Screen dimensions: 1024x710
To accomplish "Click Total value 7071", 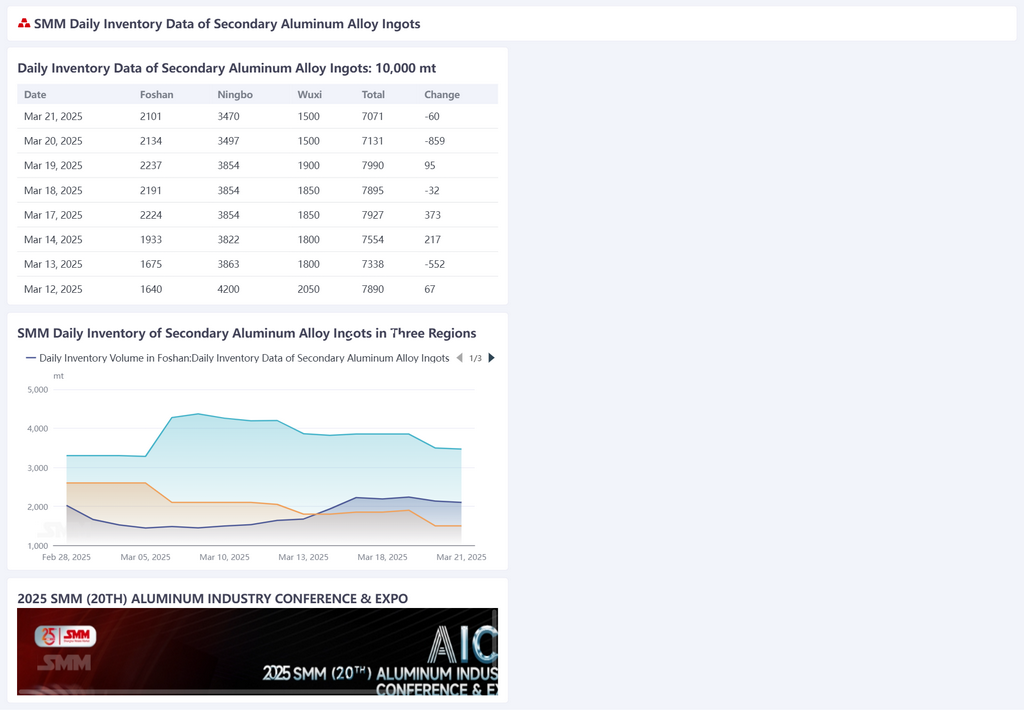I will [373, 116].
